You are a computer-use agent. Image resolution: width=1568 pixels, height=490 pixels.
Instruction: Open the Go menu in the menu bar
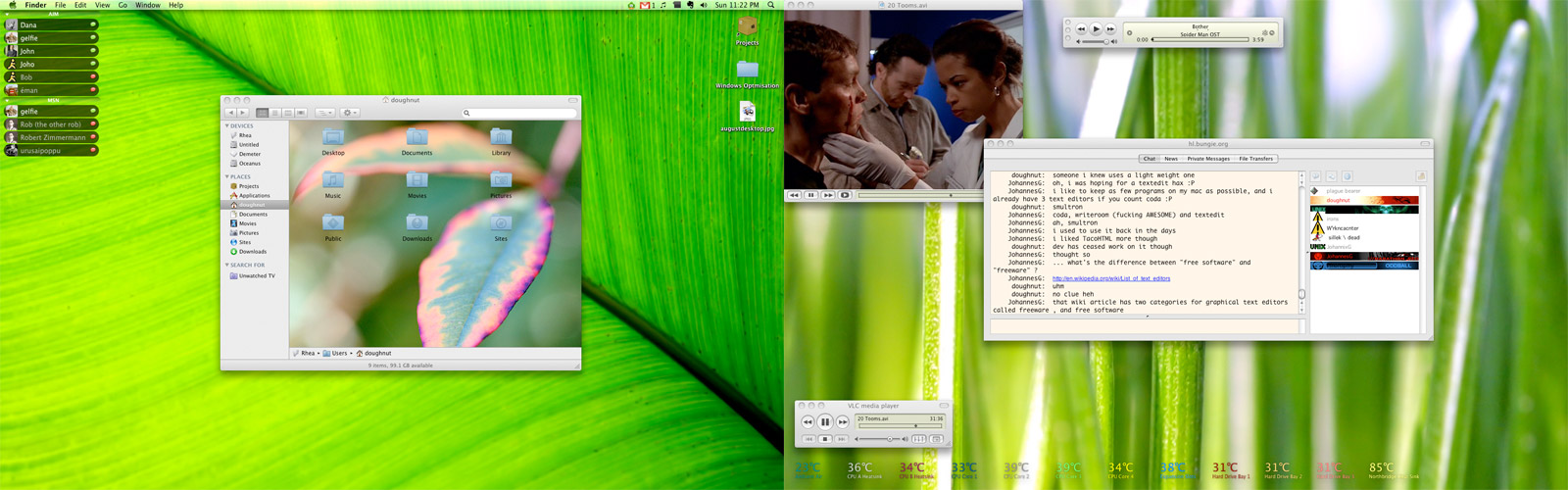[x=122, y=5]
